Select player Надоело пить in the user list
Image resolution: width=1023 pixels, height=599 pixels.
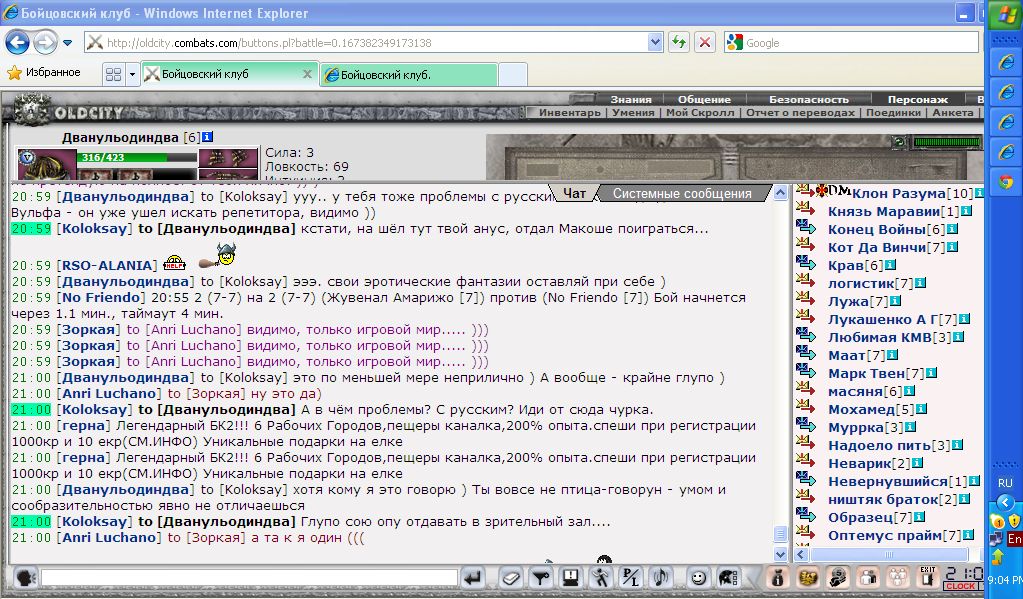coord(879,446)
